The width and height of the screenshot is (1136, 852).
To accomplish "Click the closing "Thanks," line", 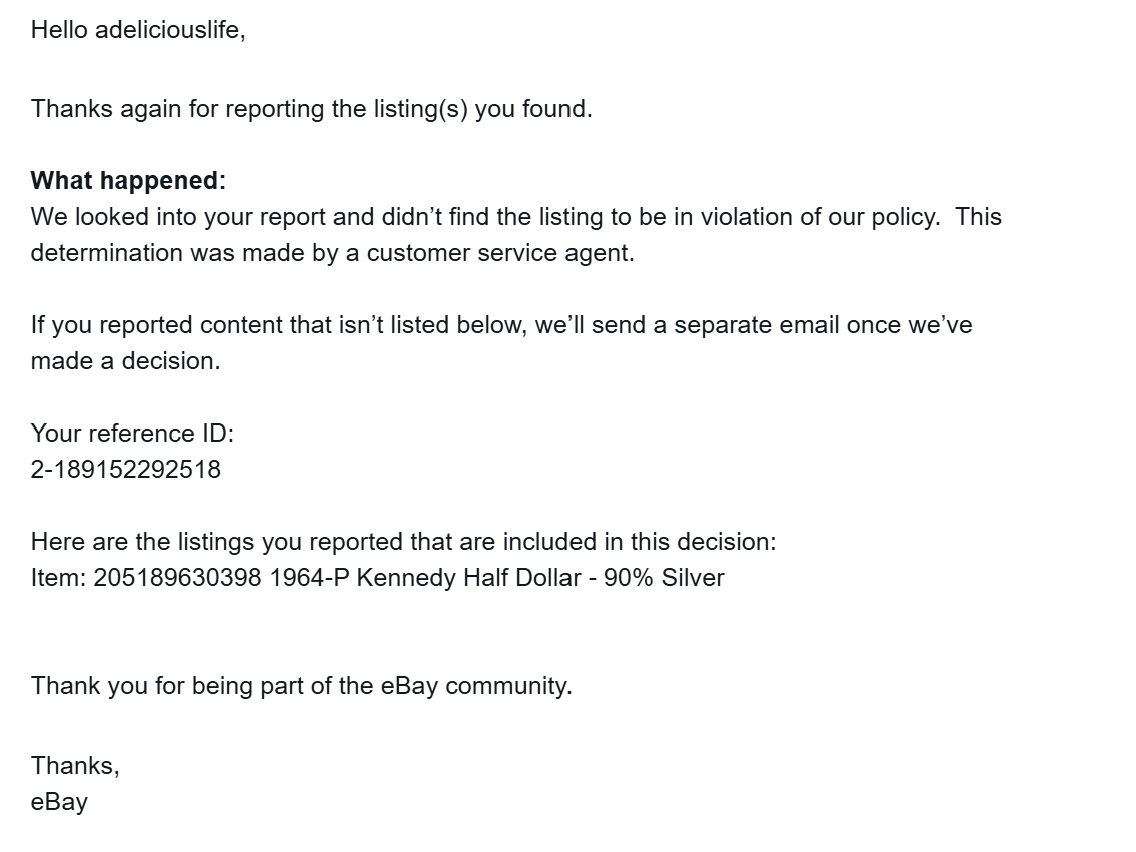I will [x=75, y=766].
